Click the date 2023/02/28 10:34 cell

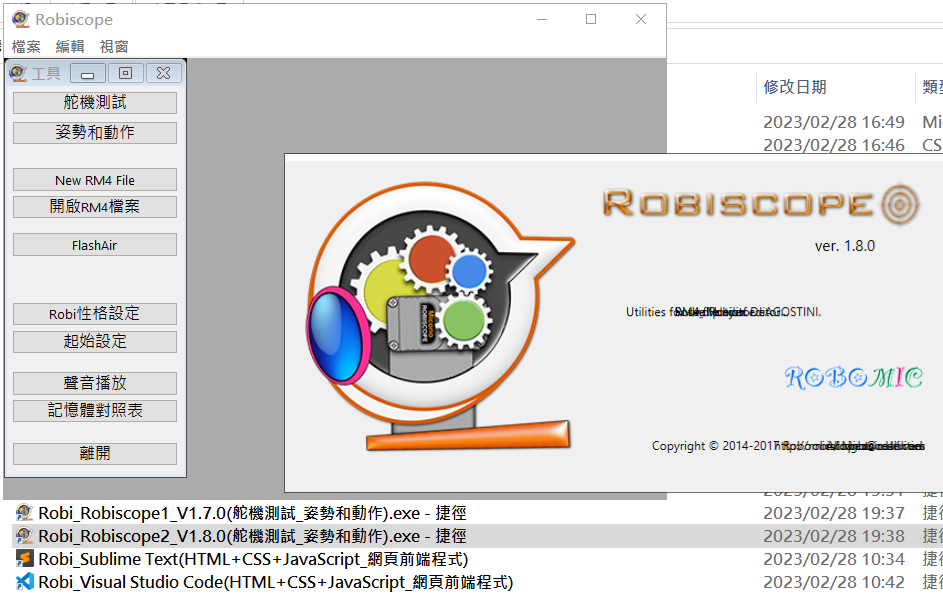pyautogui.click(x=834, y=559)
